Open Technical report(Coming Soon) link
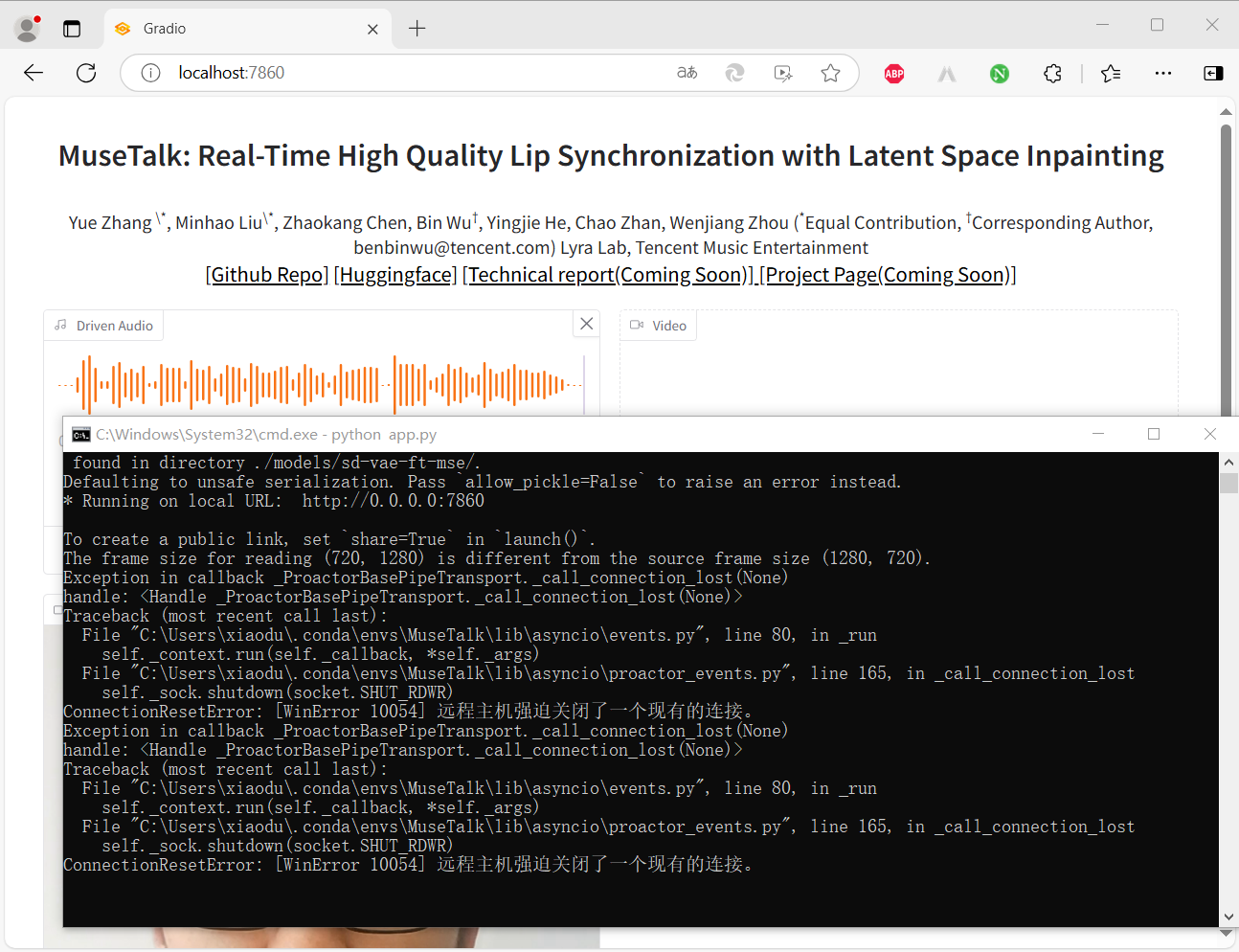 point(607,275)
